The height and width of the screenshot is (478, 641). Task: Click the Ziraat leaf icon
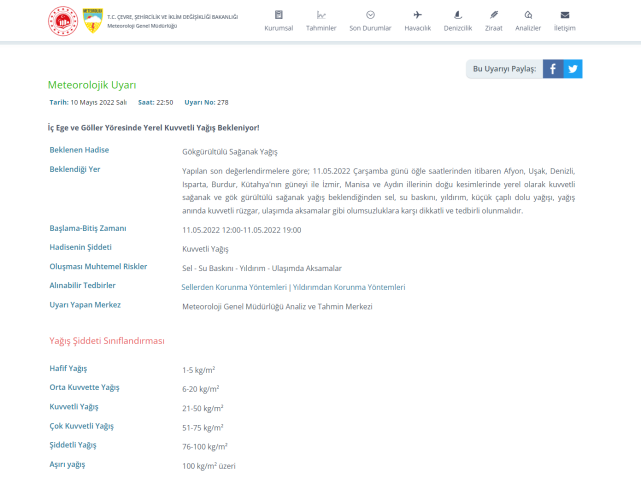coord(493,15)
